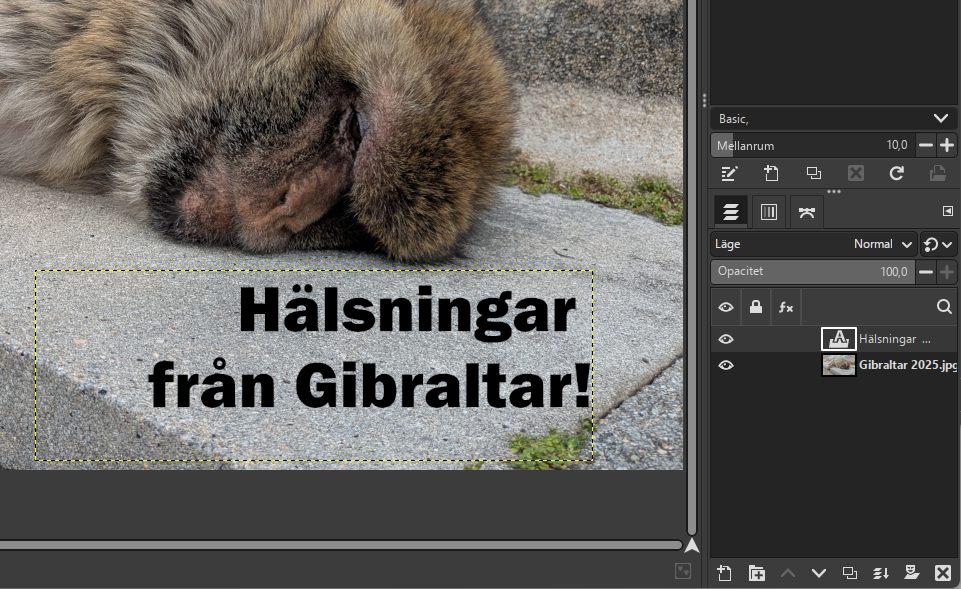Refresh the brushes list
Screen dimensions: 961x589
897,173
